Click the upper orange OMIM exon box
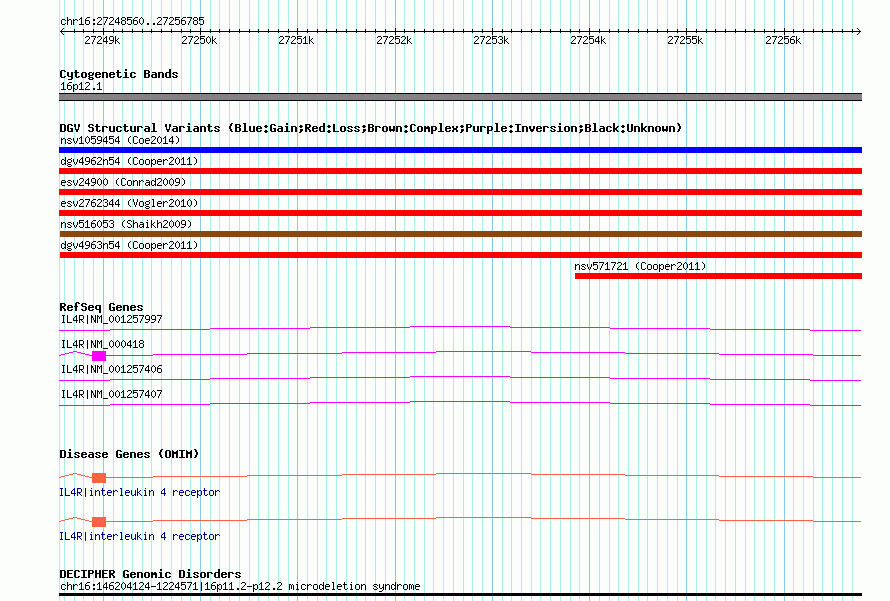 (x=99, y=478)
